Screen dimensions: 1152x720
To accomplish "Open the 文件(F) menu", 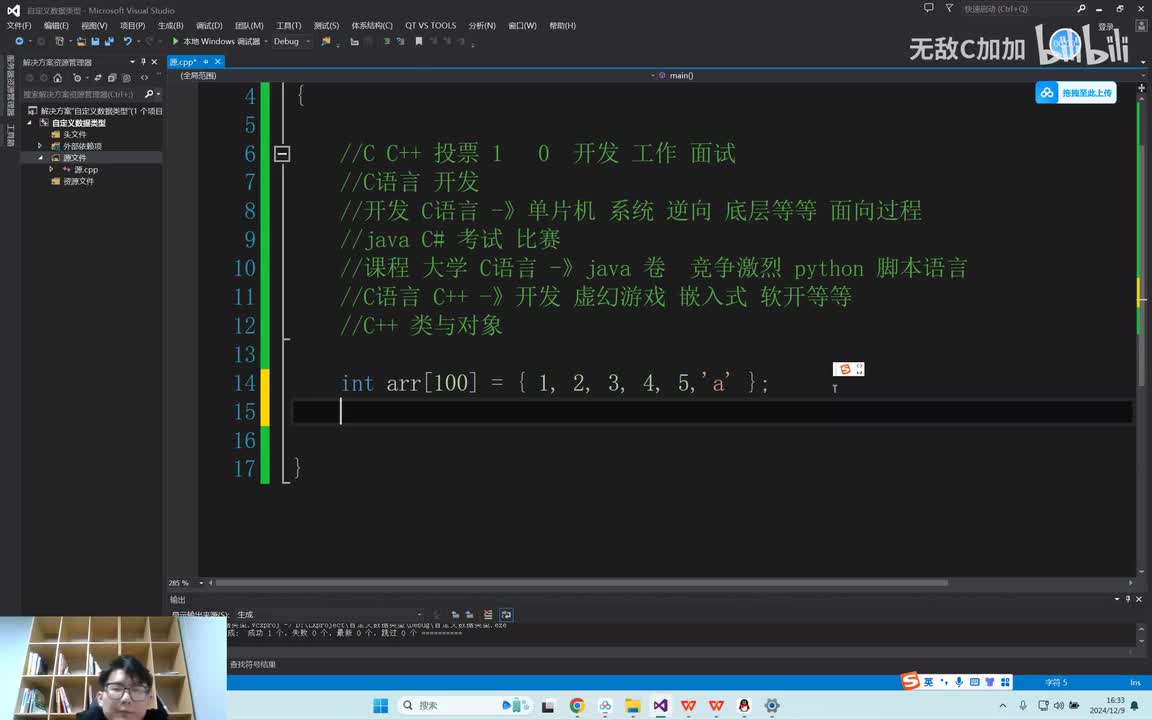I will pos(19,26).
